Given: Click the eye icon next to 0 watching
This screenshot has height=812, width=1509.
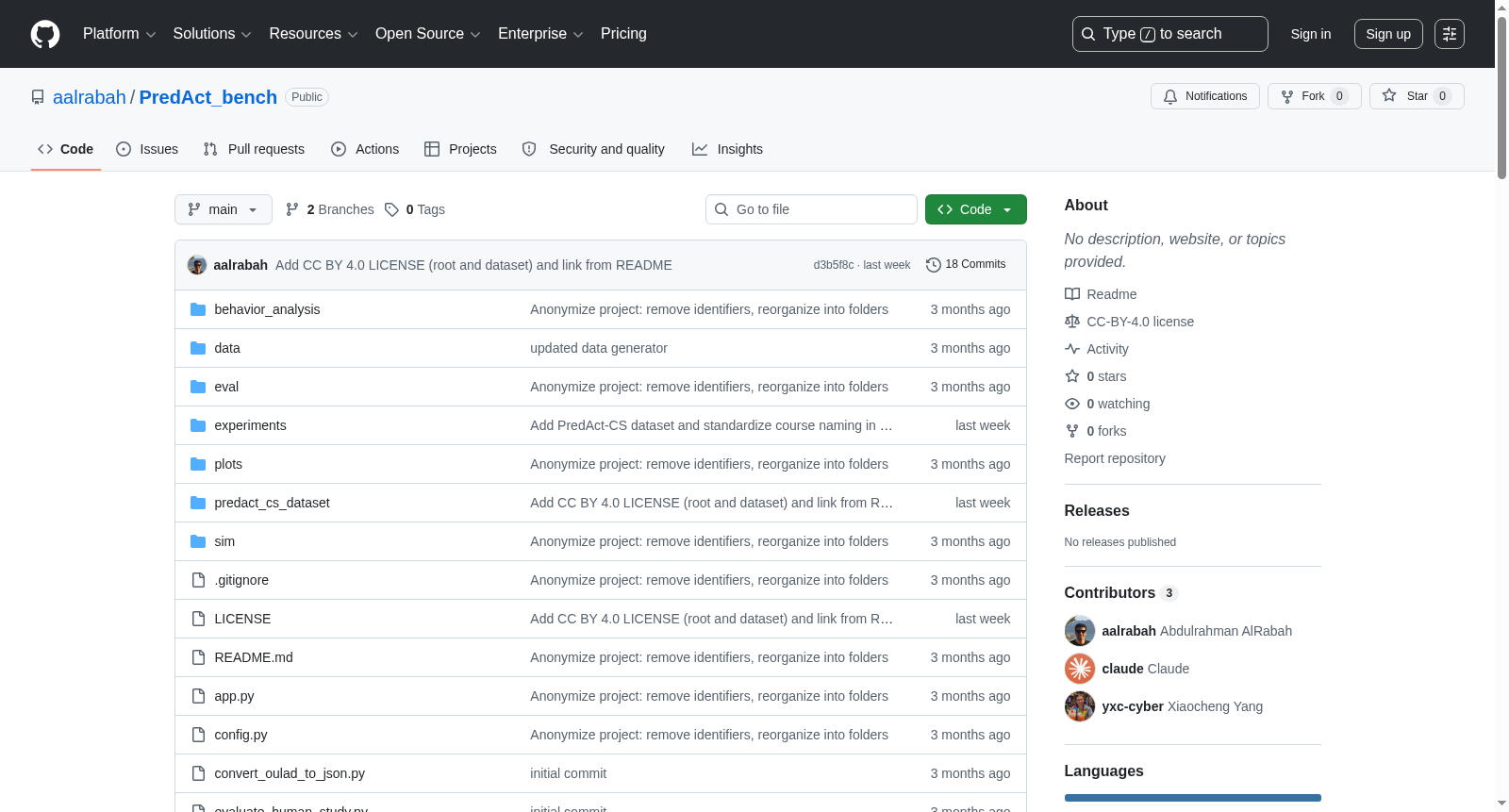Looking at the screenshot, I should coord(1072,404).
